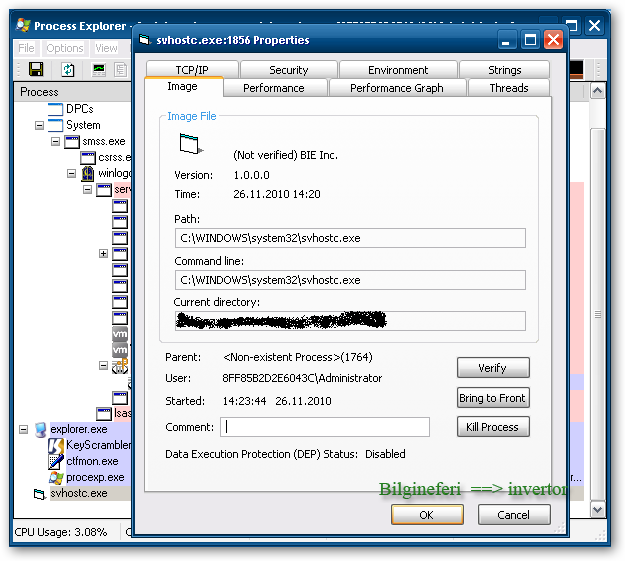Open the View menu in Process Explorer
Image resolution: width=625 pixels, height=561 pixels.
coord(106,48)
